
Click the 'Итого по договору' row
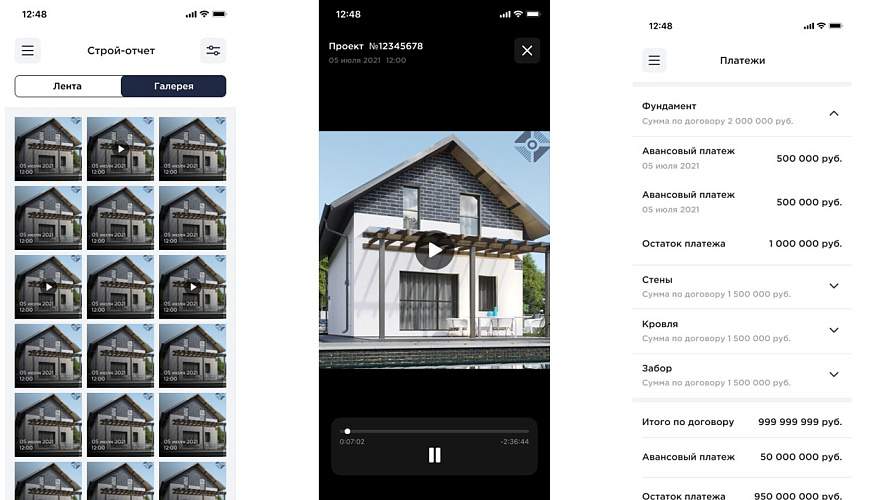742,422
